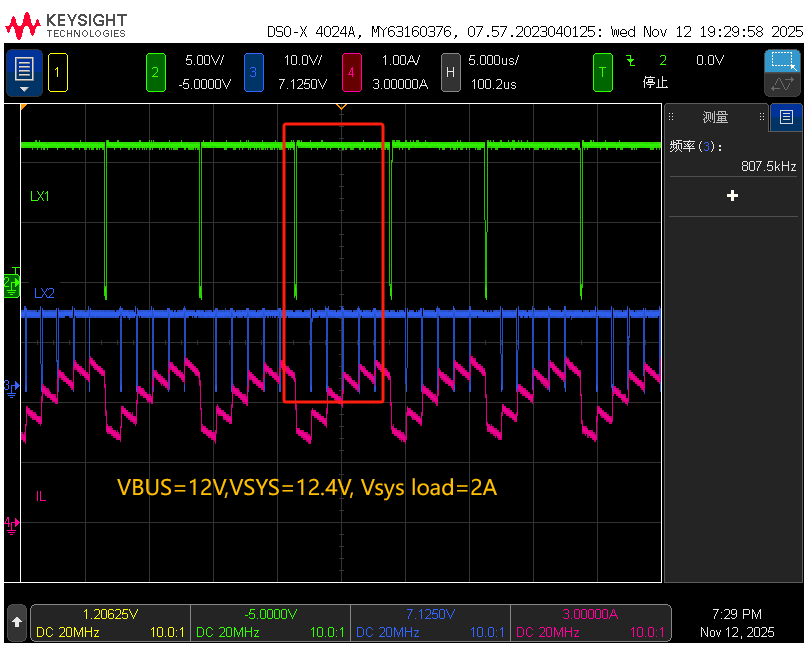Add a new measurement with plus

732,196
